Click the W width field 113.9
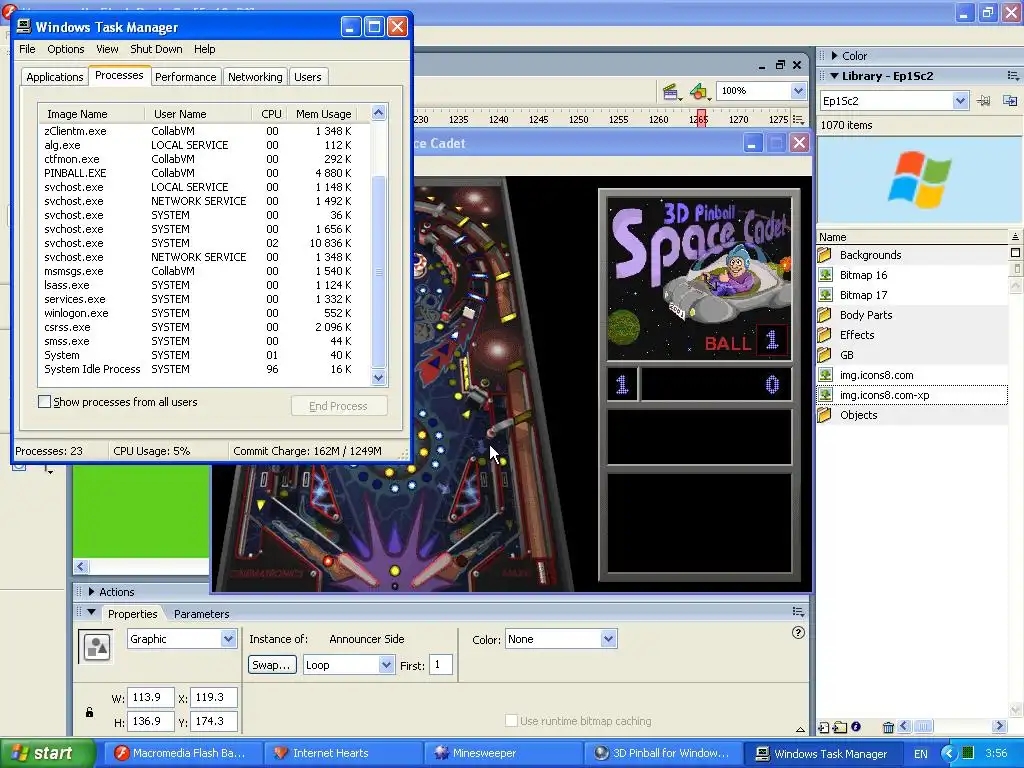The width and height of the screenshot is (1024, 768). [150, 697]
